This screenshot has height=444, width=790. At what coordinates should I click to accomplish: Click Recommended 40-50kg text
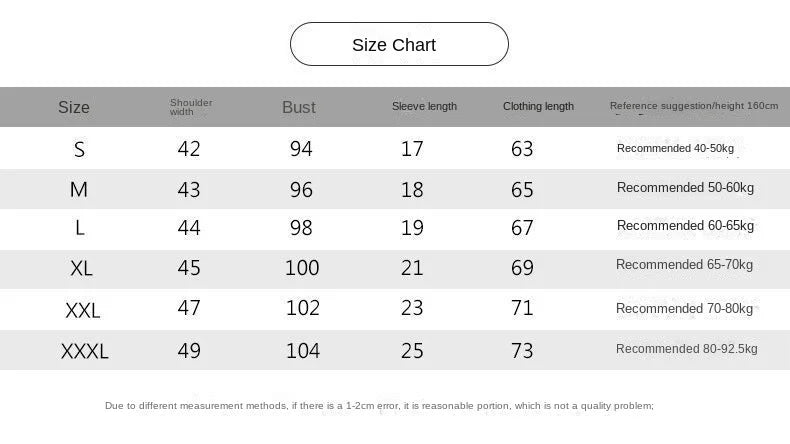[675, 148]
